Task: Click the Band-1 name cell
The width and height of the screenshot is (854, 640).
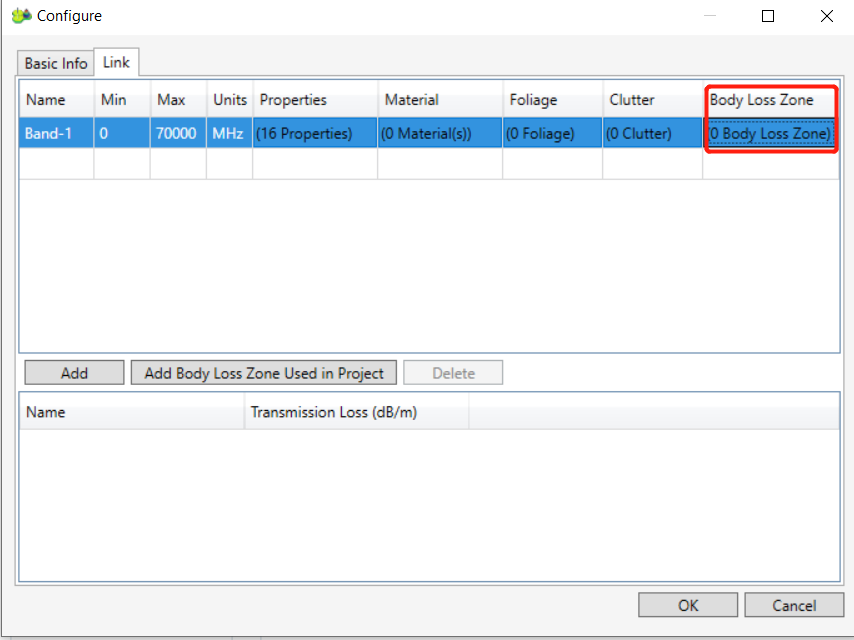Action: [x=56, y=133]
